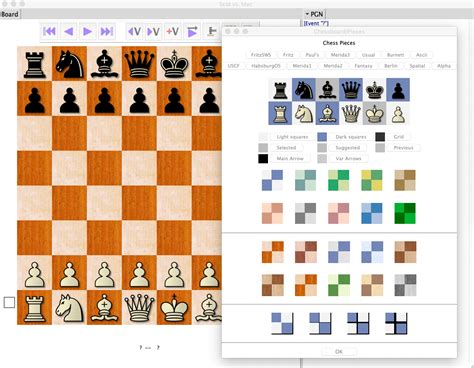Click the add variation (+V) icon
The width and height of the screenshot is (474, 368).
[x=173, y=32]
